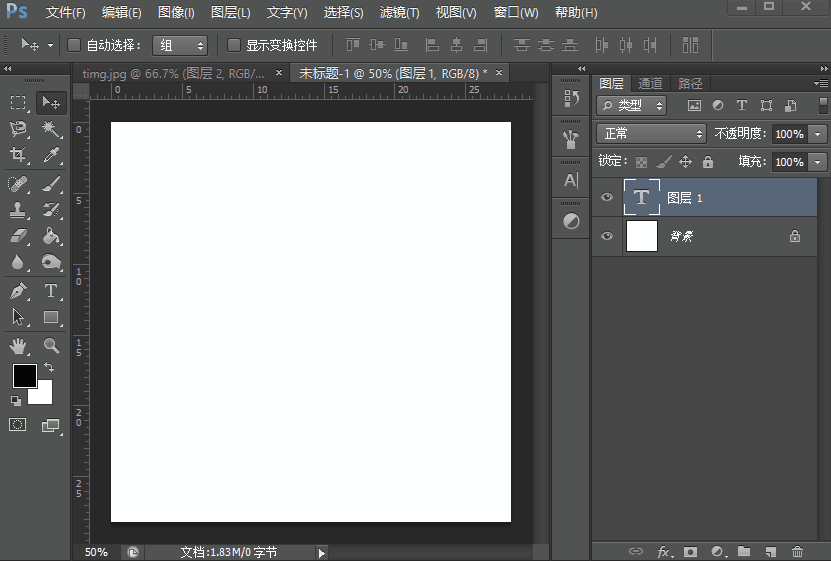Image resolution: width=831 pixels, height=561 pixels.
Task: Select the Eraser tool
Action: coord(18,236)
